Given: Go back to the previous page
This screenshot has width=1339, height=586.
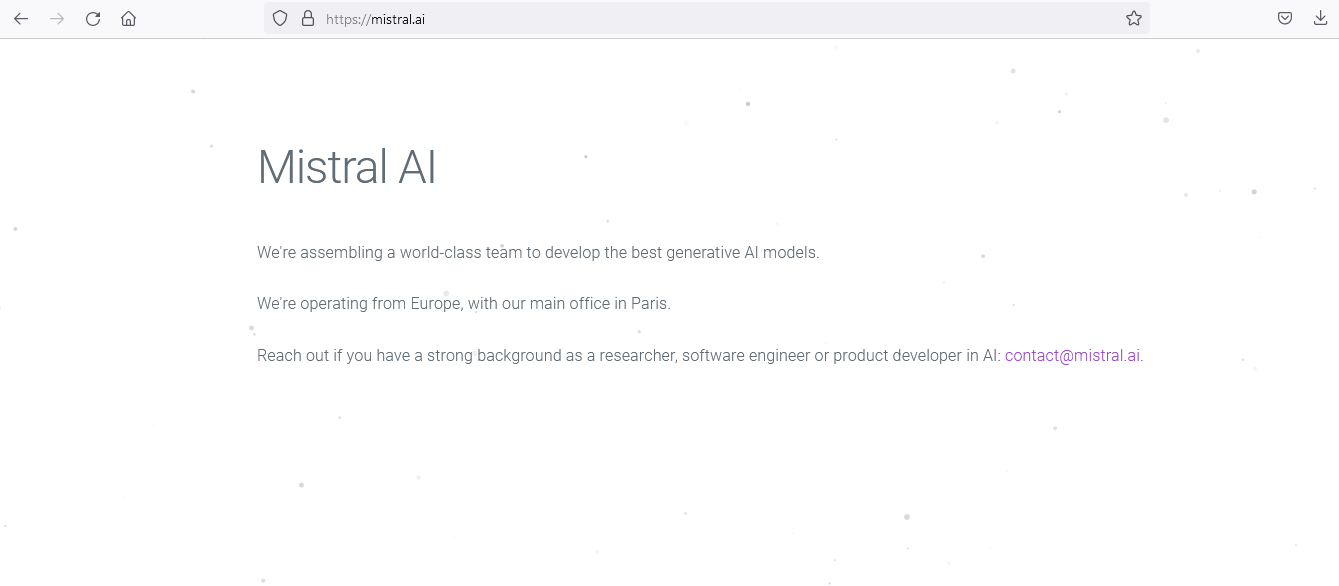Looking at the screenshot, I should pyautogui.click(x=21, y=18).
